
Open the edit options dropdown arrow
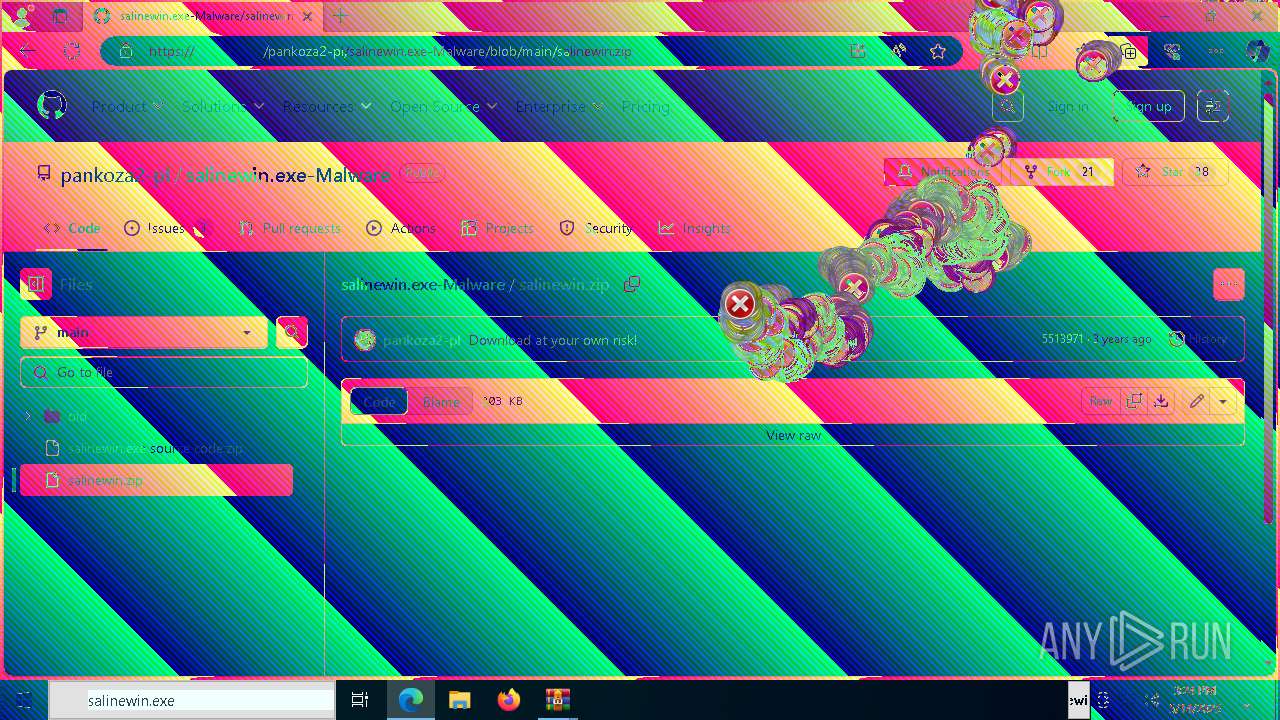click(x=1223, y=401)
